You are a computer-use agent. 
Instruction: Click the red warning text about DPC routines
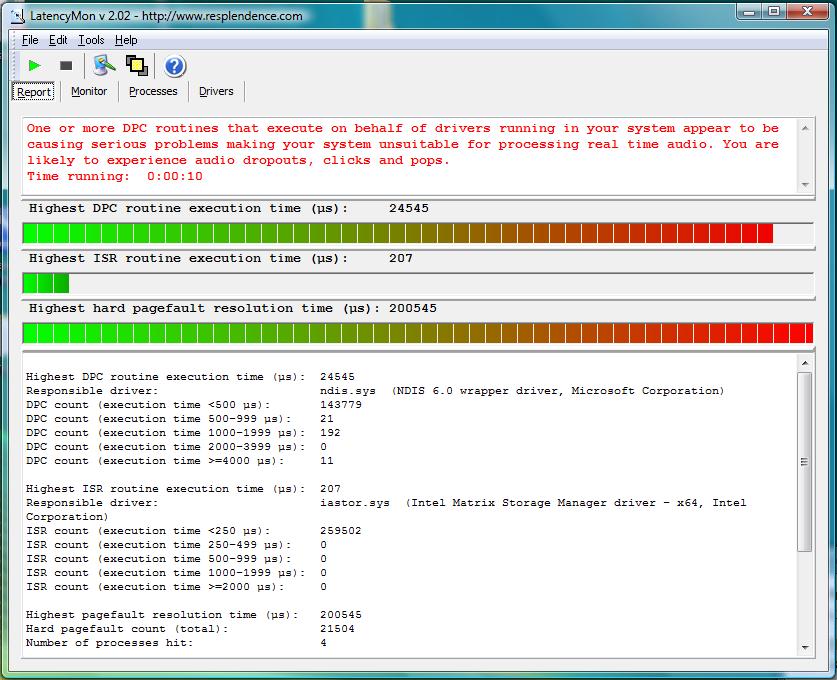point(403,144)
